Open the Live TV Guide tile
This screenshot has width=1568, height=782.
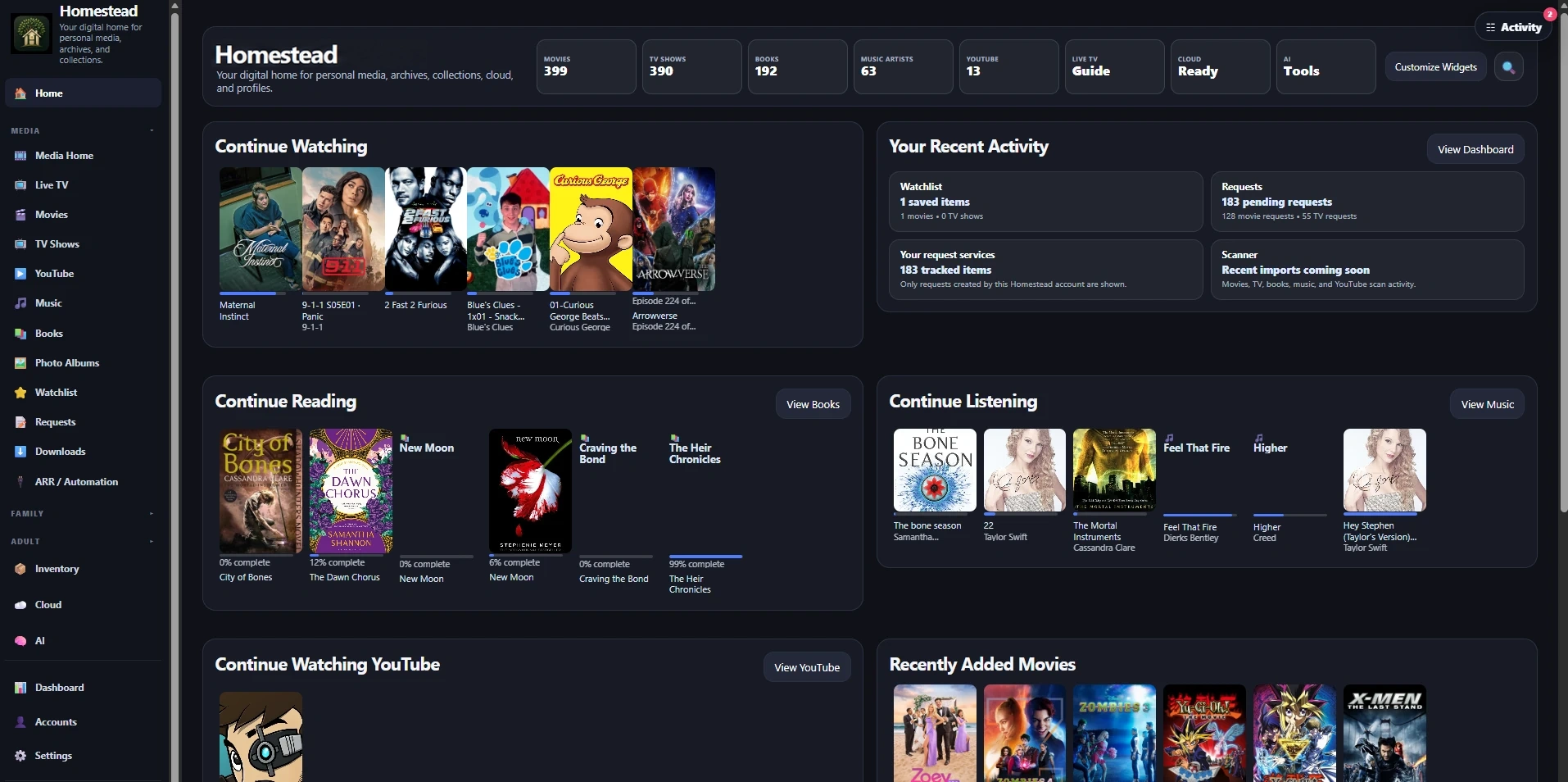point(1115,66)
